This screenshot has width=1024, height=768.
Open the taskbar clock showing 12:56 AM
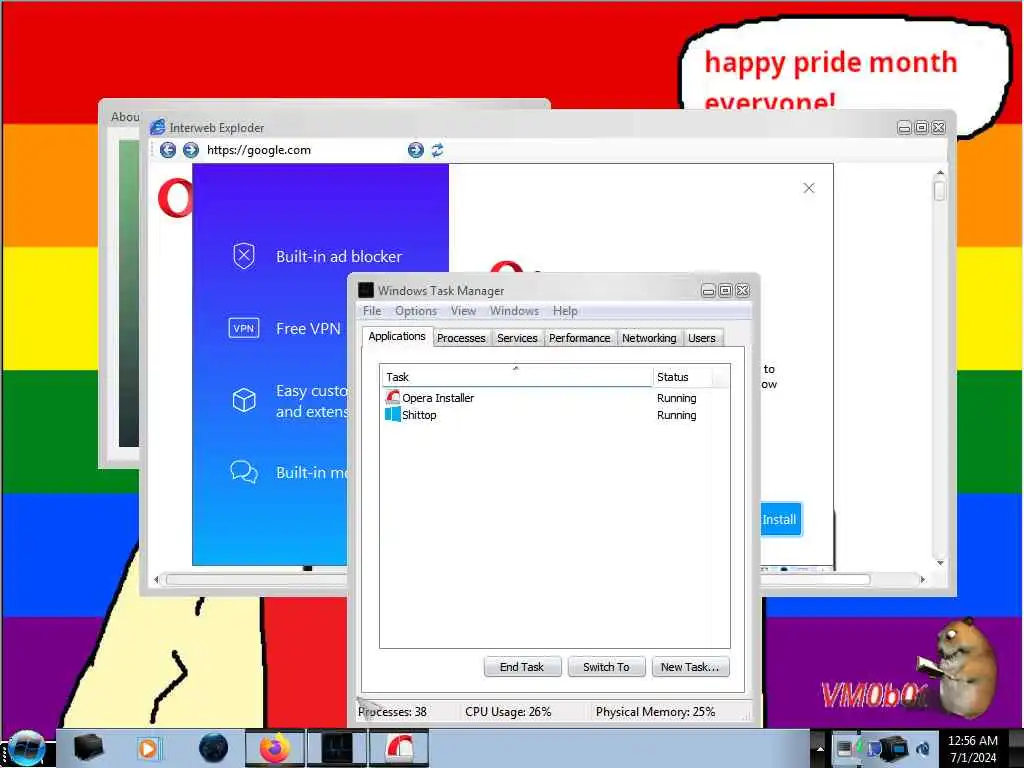(972, 748)
